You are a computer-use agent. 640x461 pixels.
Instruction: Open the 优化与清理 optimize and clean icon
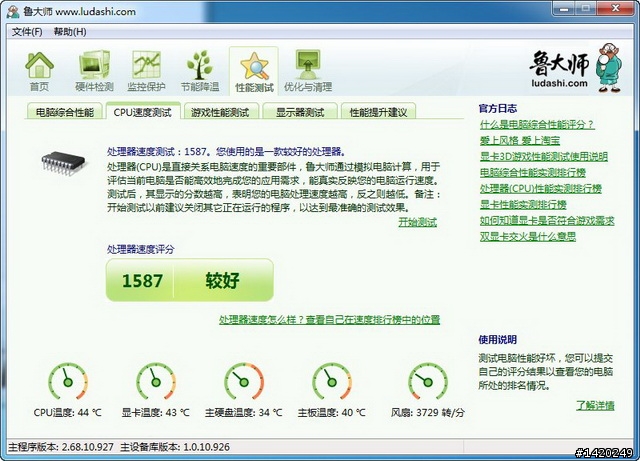point(308,71)
